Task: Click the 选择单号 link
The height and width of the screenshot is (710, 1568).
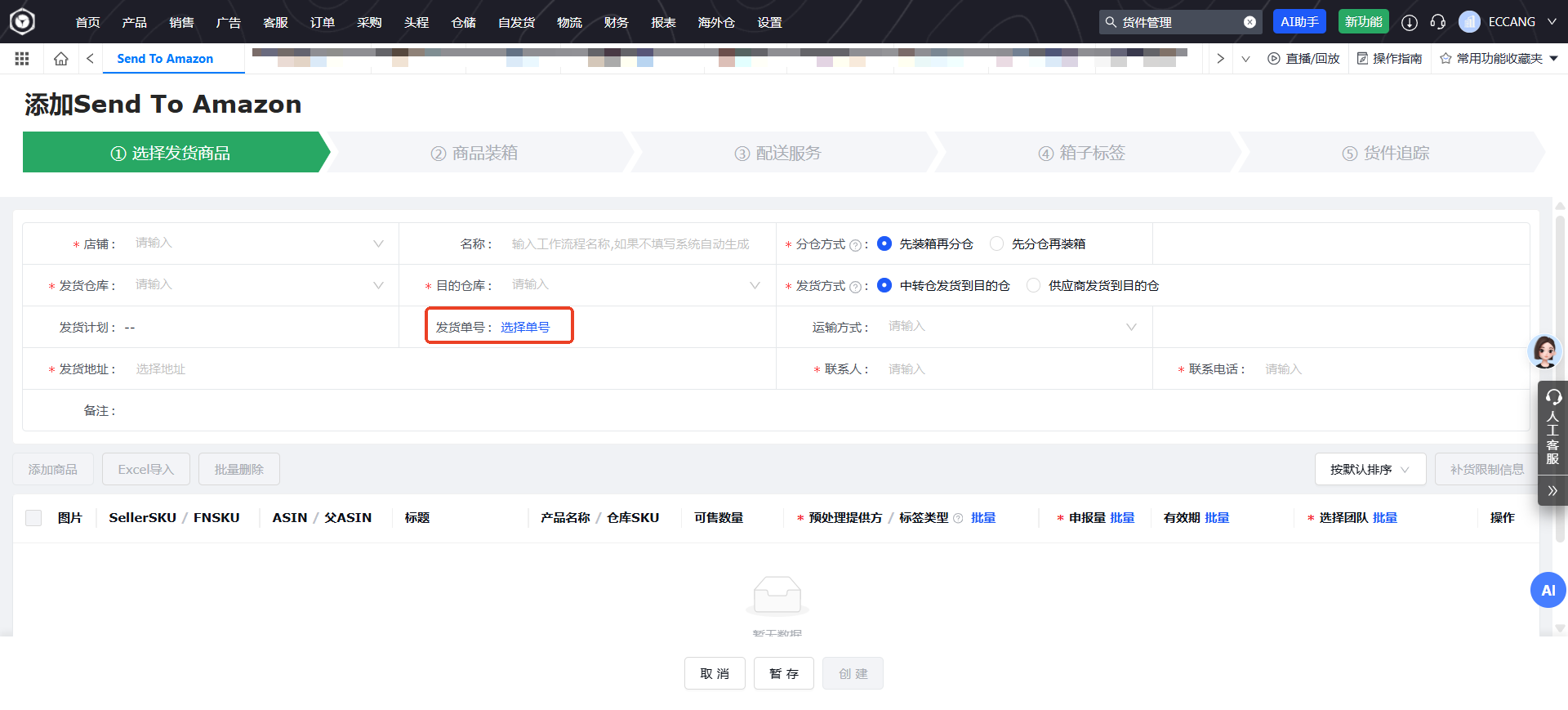Action: coord(525,327)
